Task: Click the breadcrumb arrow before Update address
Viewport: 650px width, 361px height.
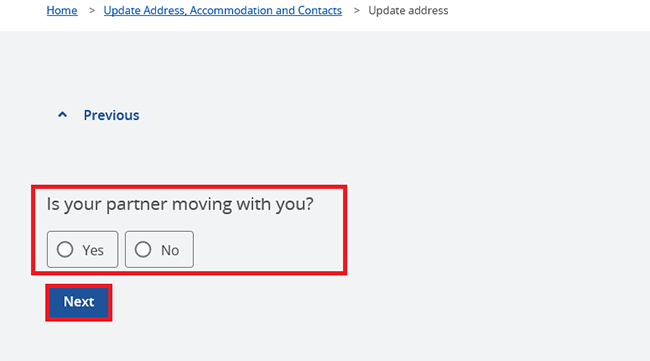Action: coord(356,10)
